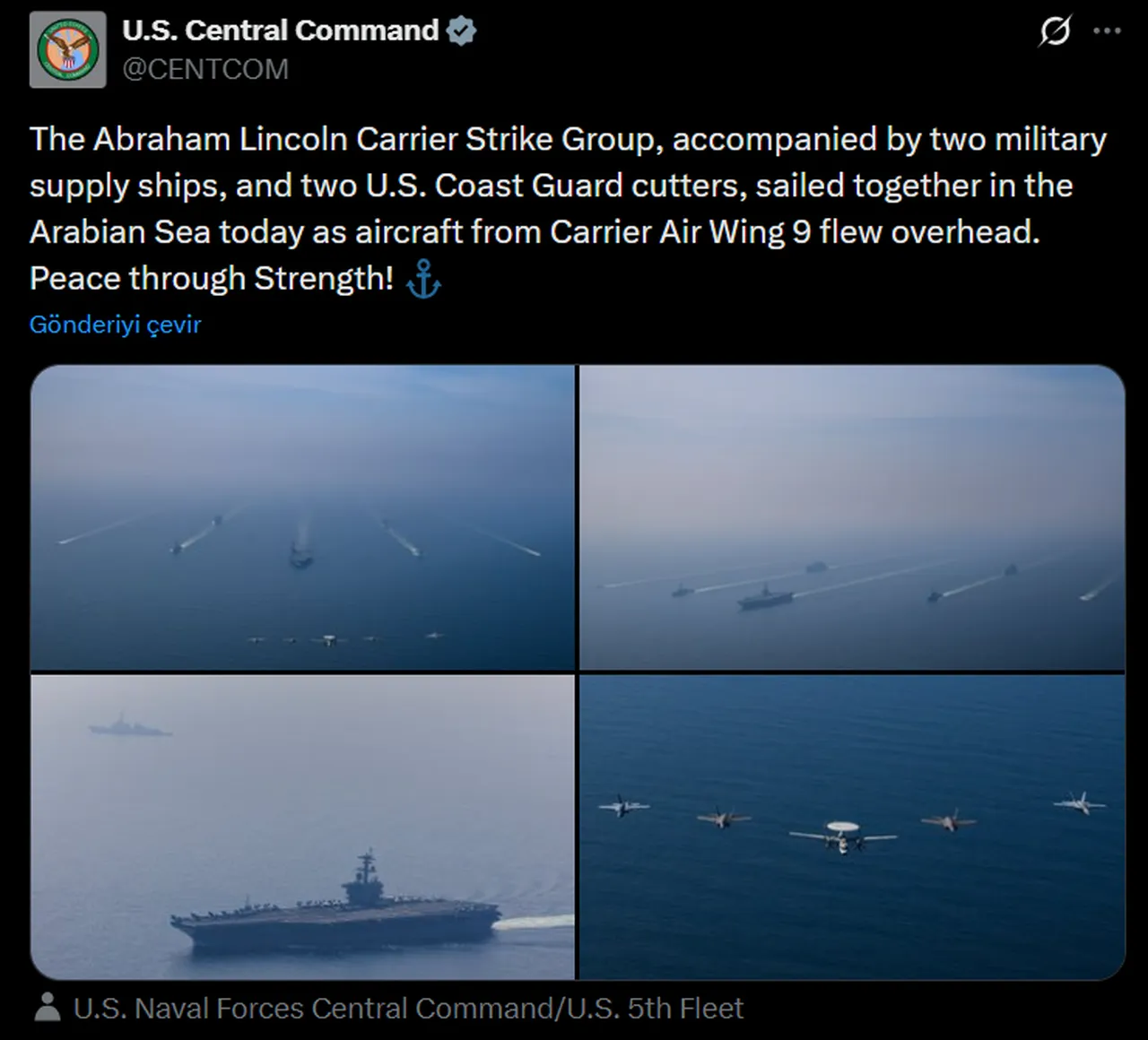1148x1040 pixels.
Task: Open the U.S. Central Command display name
Action: tap(281, 30)
